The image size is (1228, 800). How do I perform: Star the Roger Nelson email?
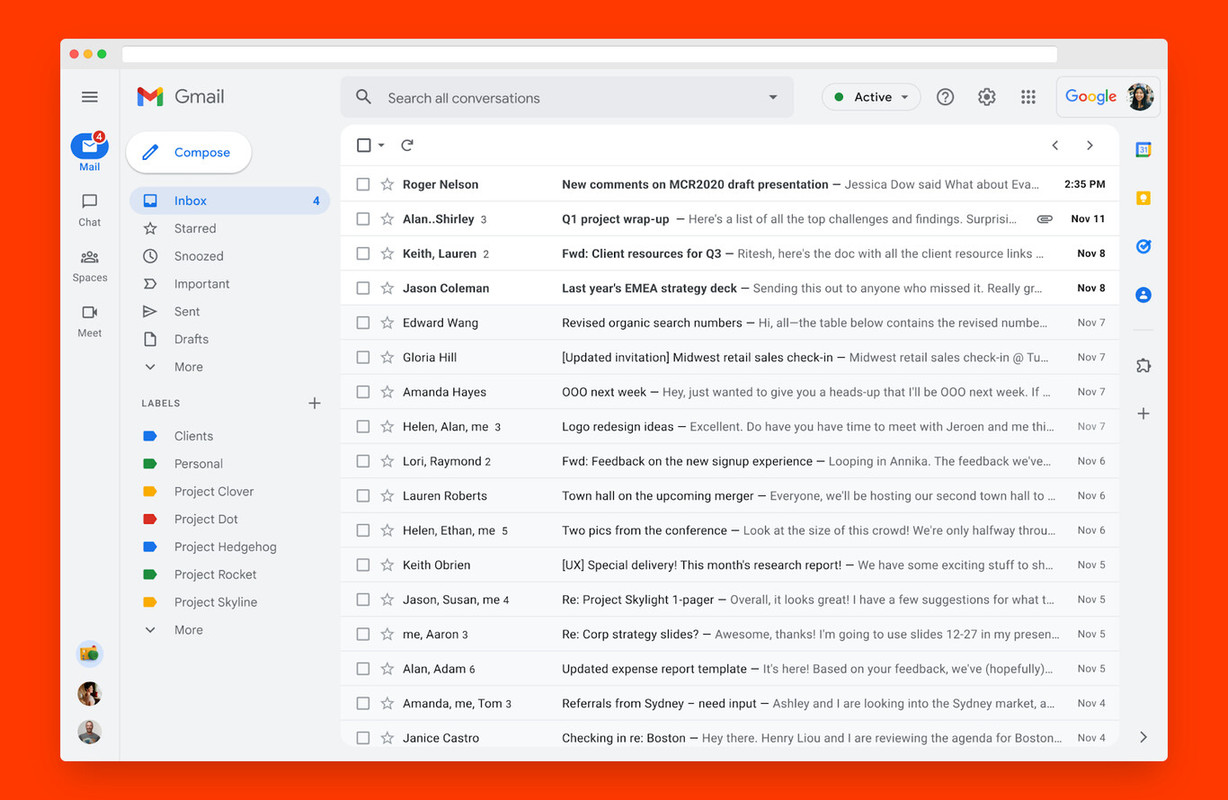pyautogui.click(x=387, y=184)
